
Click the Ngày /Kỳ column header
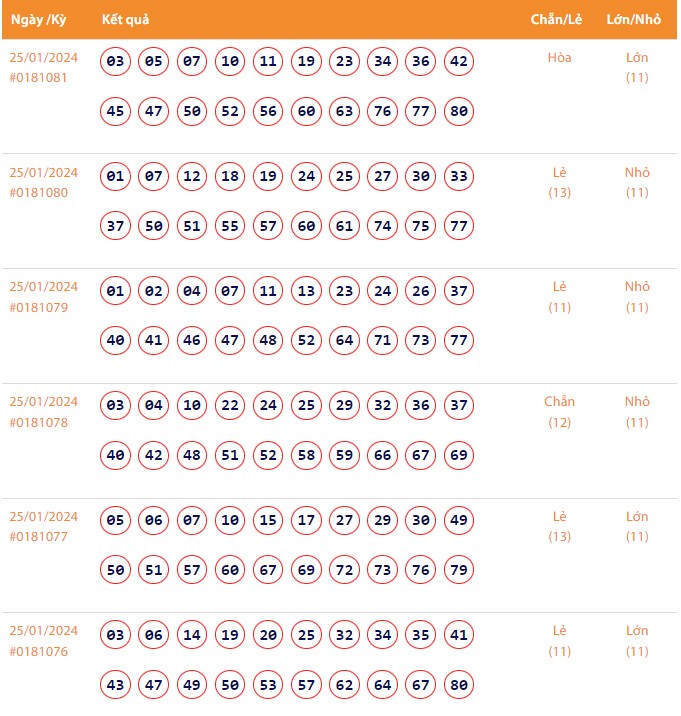click(x=38, y=20)
